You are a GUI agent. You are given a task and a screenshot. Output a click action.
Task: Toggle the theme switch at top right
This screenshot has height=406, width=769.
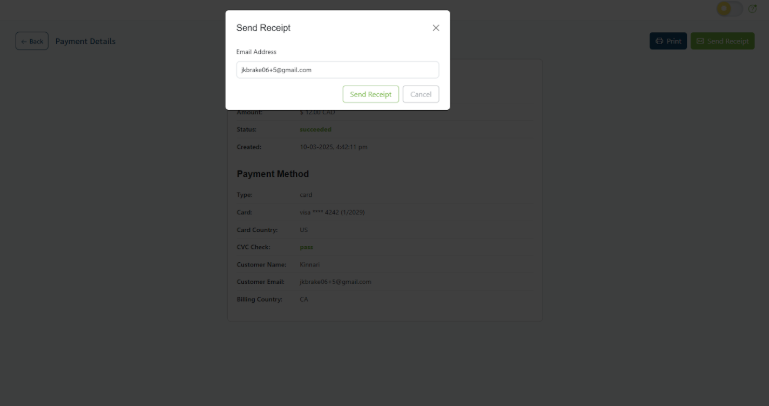click(x=730, y=9)
